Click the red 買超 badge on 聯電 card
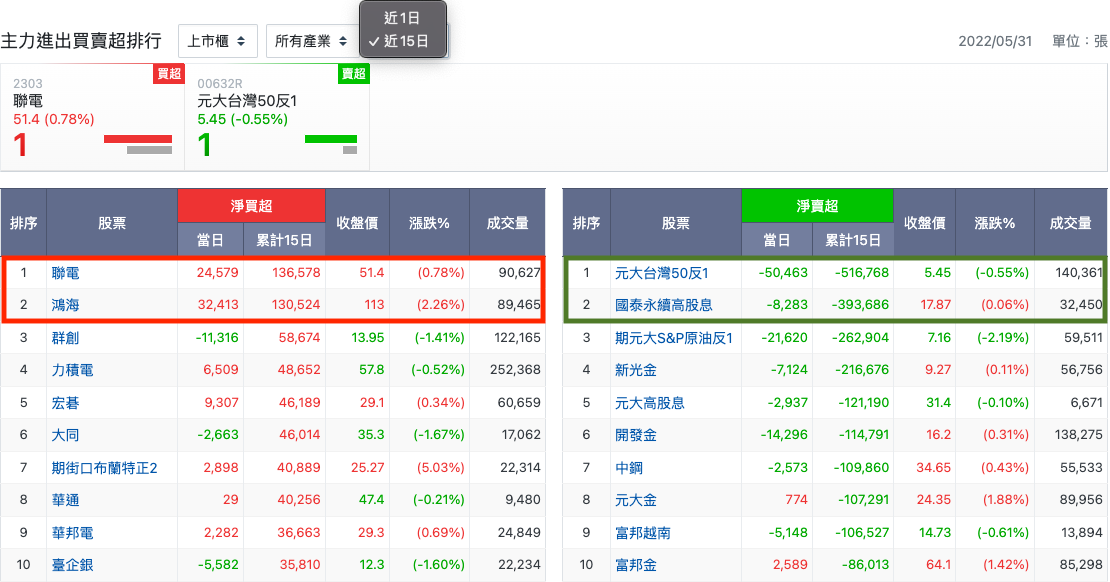The width and height of the screenshot is (1110, 582). coord(169,74)
